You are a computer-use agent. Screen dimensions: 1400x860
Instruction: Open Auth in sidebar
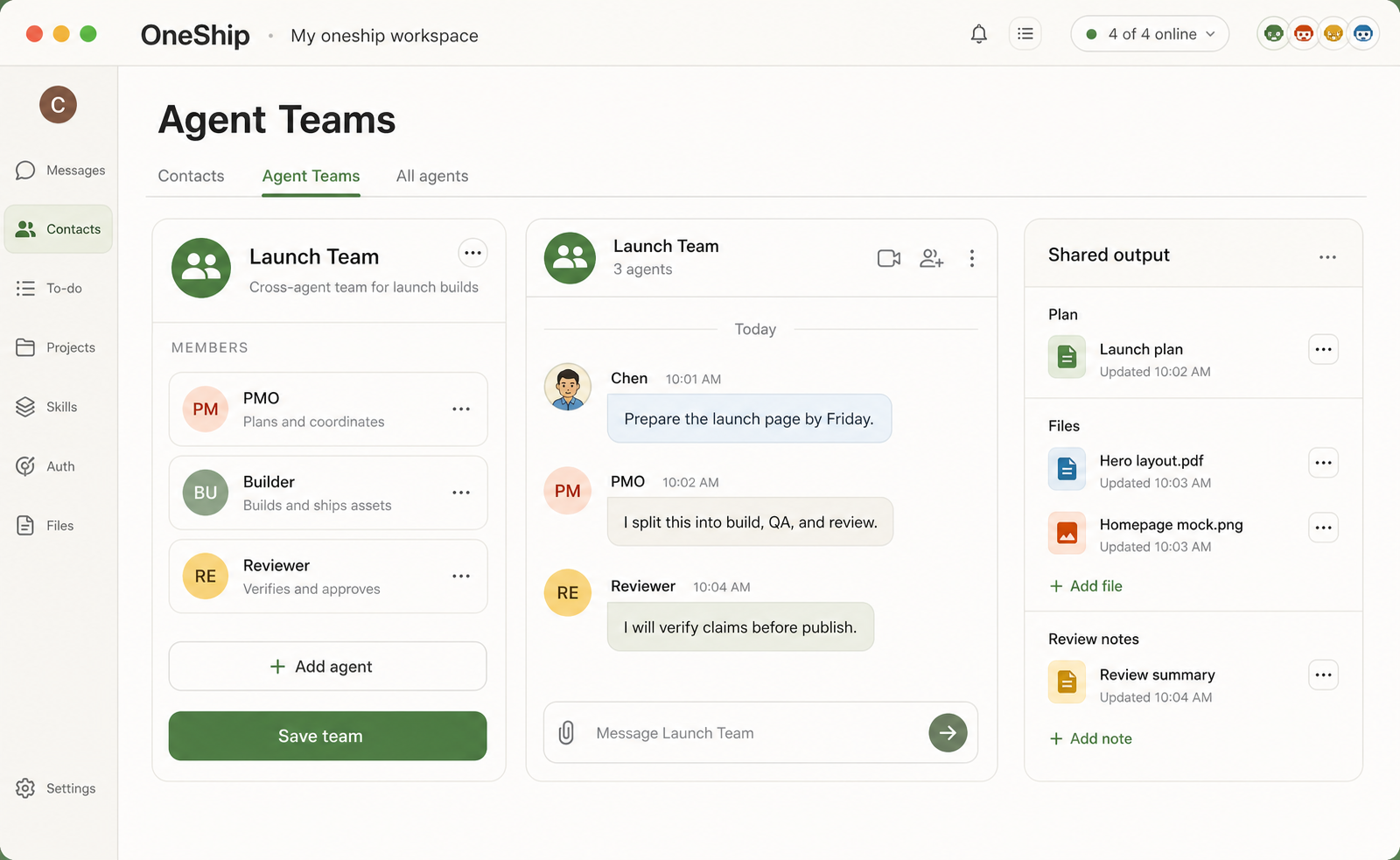pyautogui.click(x=59, y=466)
